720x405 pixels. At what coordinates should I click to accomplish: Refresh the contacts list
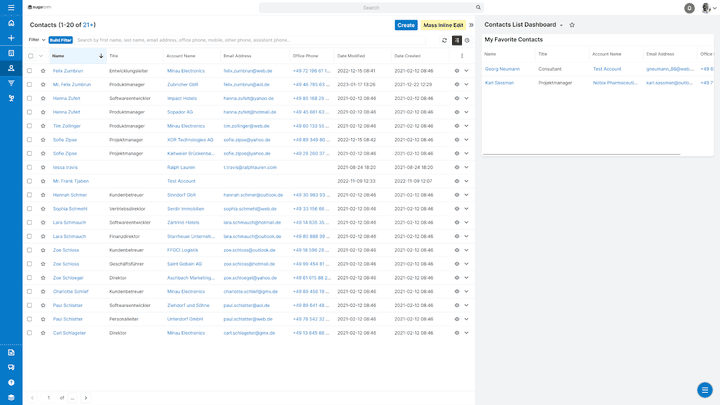pyautogui.click(x=444, y=40)
